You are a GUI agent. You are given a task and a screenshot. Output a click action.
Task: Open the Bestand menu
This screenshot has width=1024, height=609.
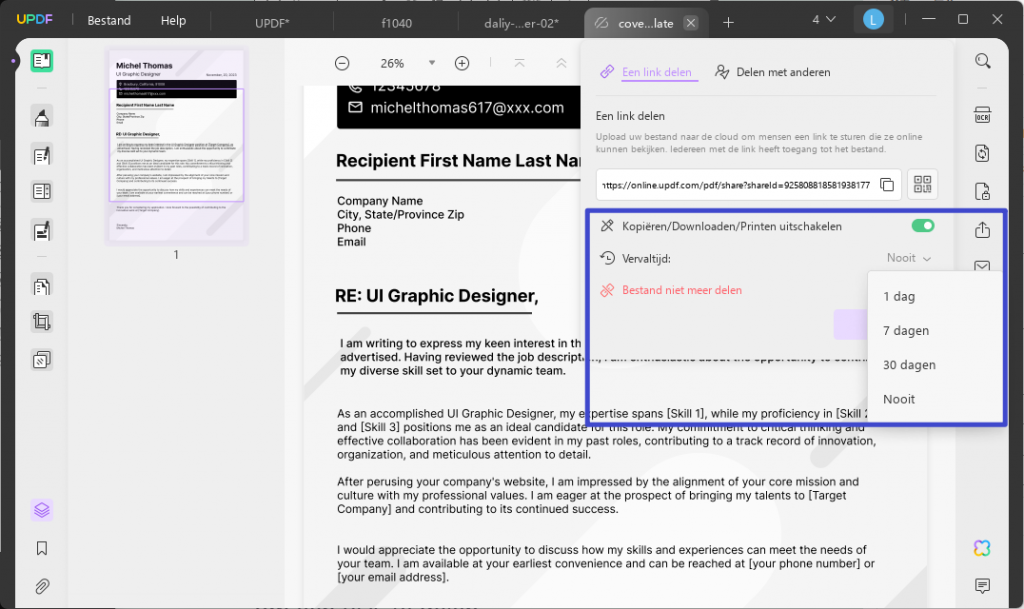109,21
